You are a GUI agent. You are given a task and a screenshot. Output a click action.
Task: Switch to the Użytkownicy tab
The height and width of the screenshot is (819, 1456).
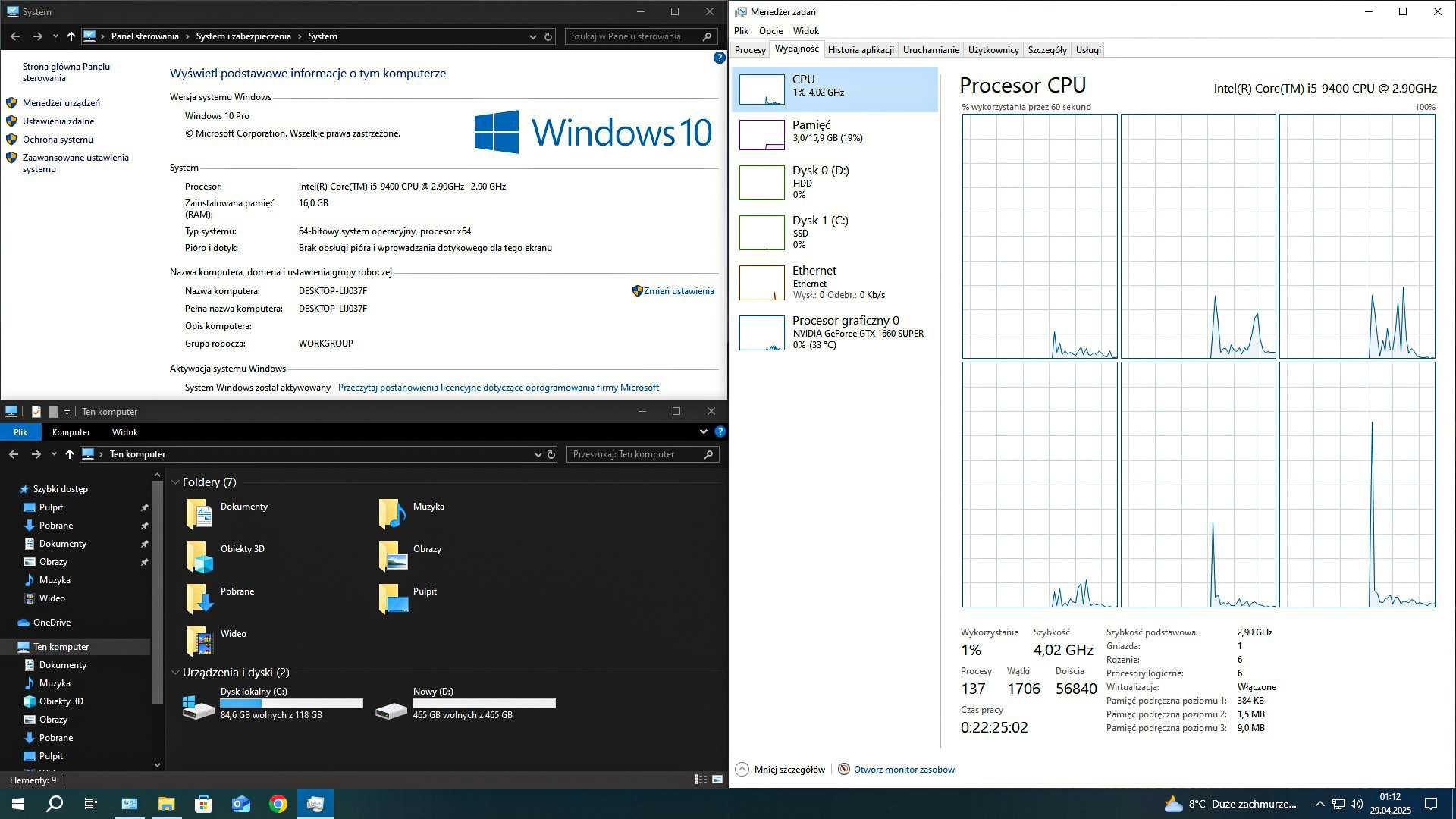pos(993,50)
